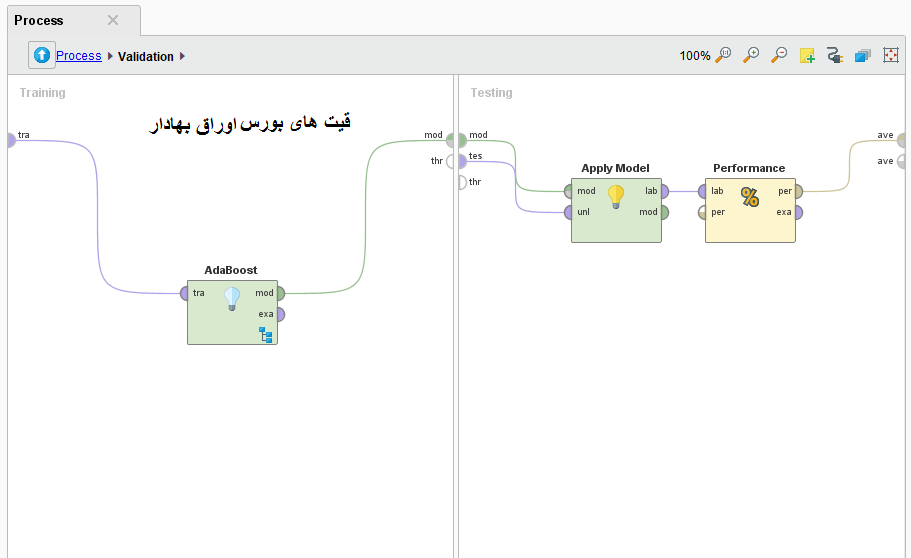Screen dimensions: 911x558
Task: Click the reset zoom 1:1 magnifier icon
Action: click(723, 56)
